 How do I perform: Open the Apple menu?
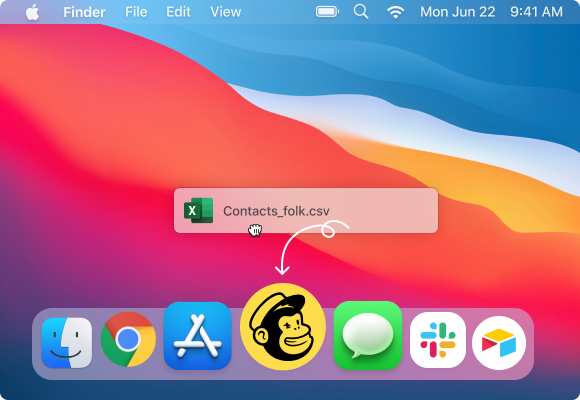(x=33, y=12)
